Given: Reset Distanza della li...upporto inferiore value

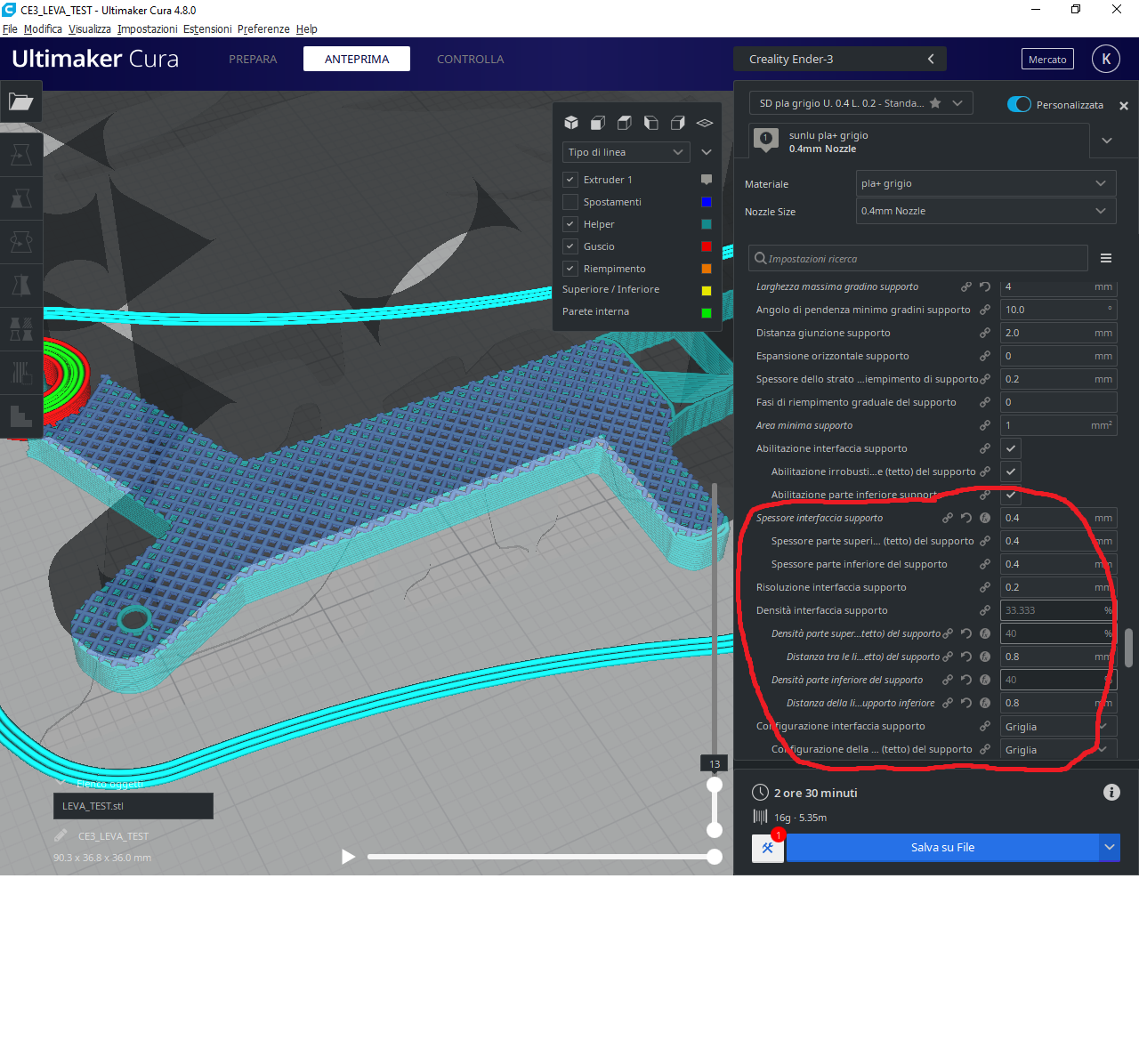Looking at the screenshot, I should pos(966,703).
